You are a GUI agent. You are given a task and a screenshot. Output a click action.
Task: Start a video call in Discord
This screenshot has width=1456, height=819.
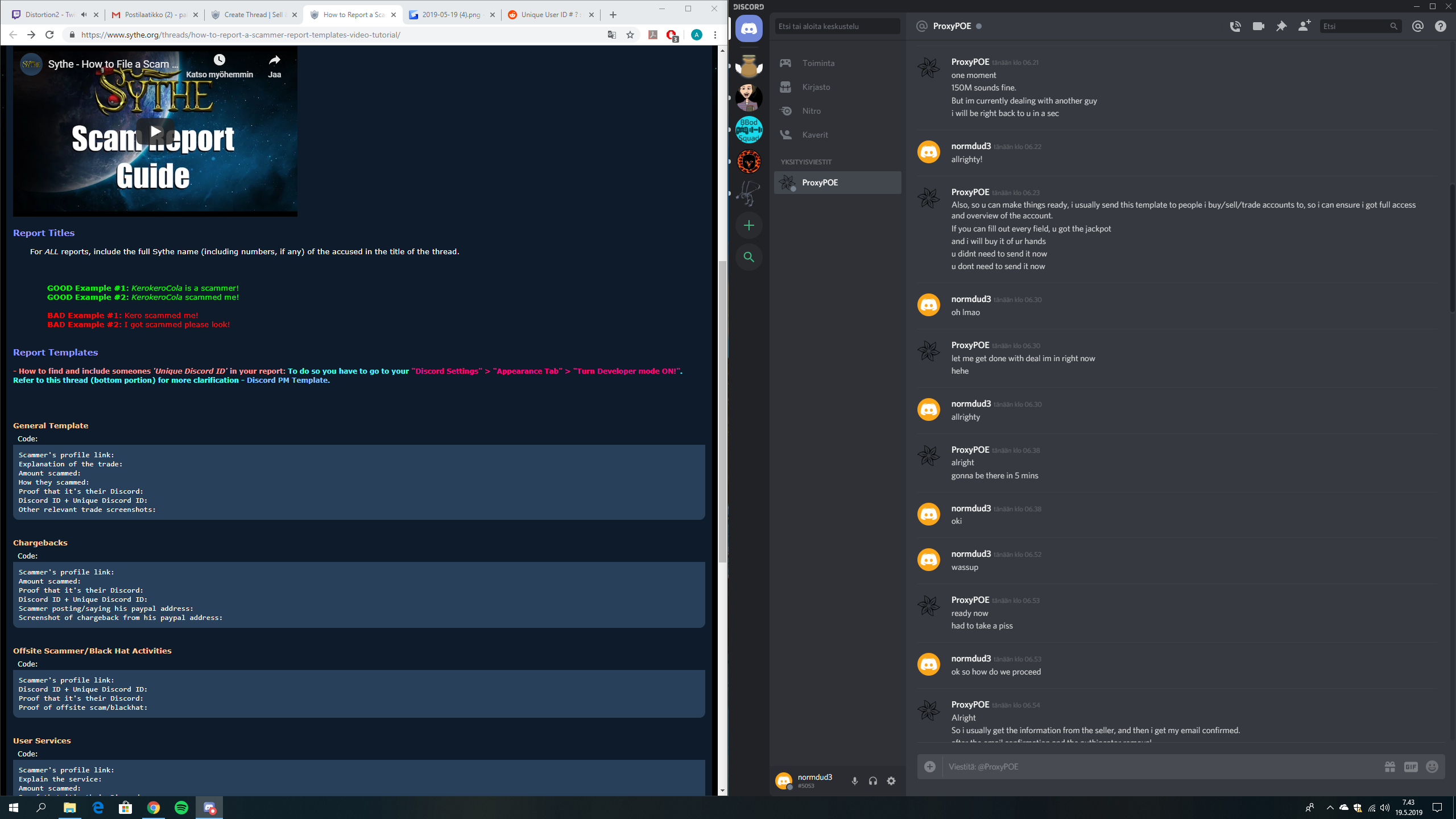pos(1258,26)
